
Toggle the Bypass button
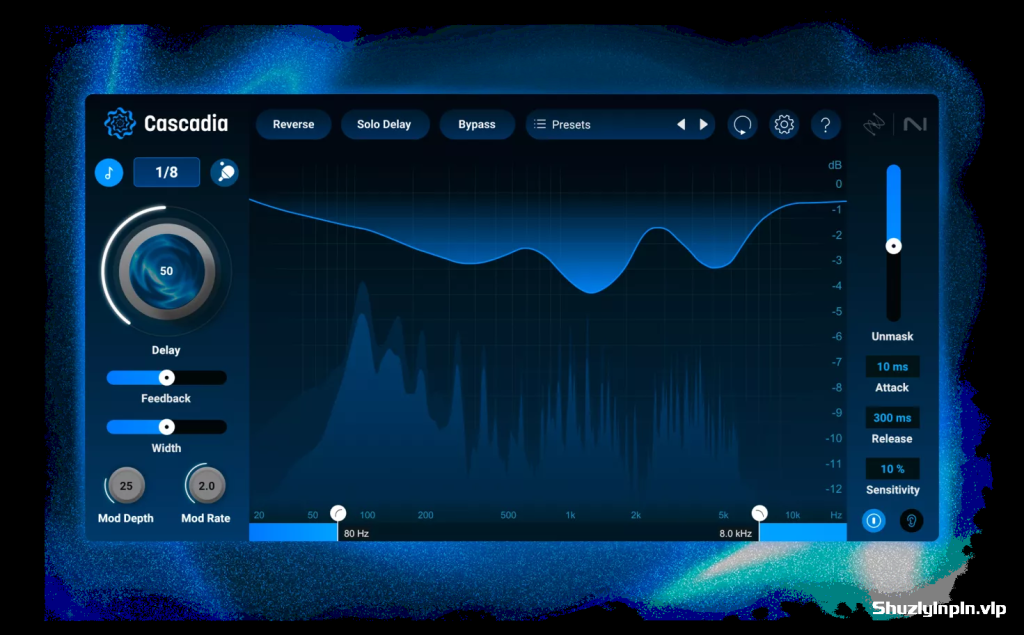click(x=477, y=124)
